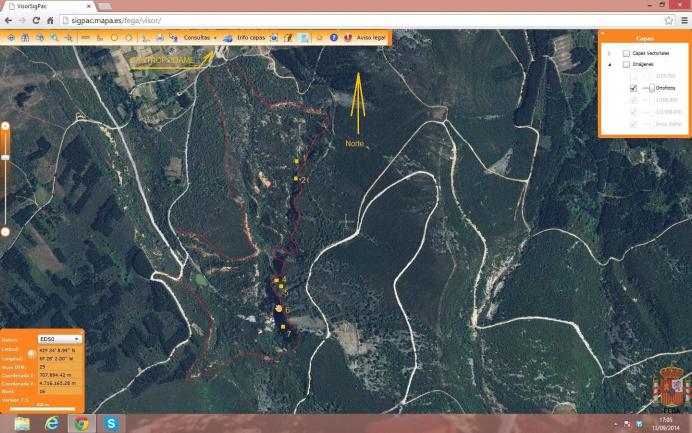Toggle the Capas Vectoriales checkbox

(626, 53)
